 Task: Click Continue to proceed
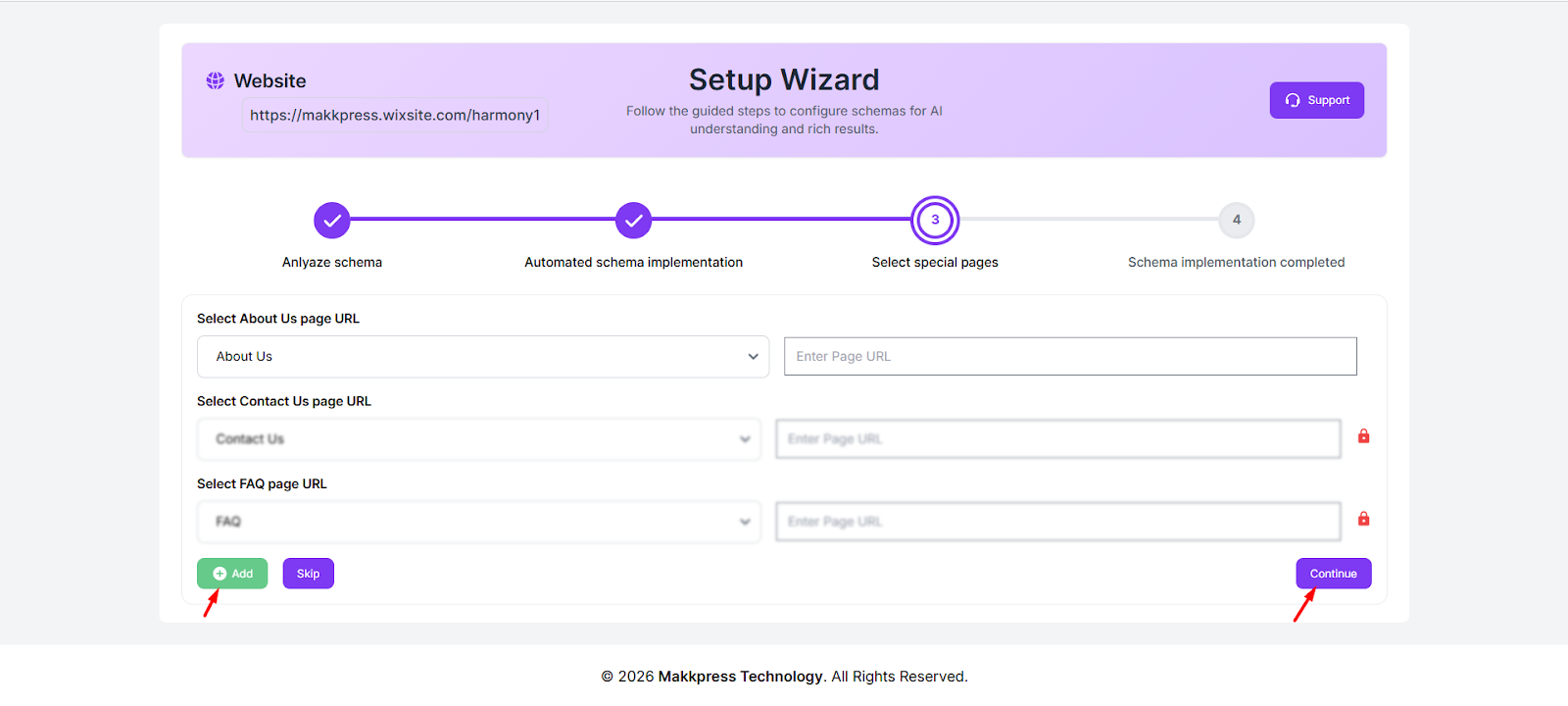(1333, 574)
